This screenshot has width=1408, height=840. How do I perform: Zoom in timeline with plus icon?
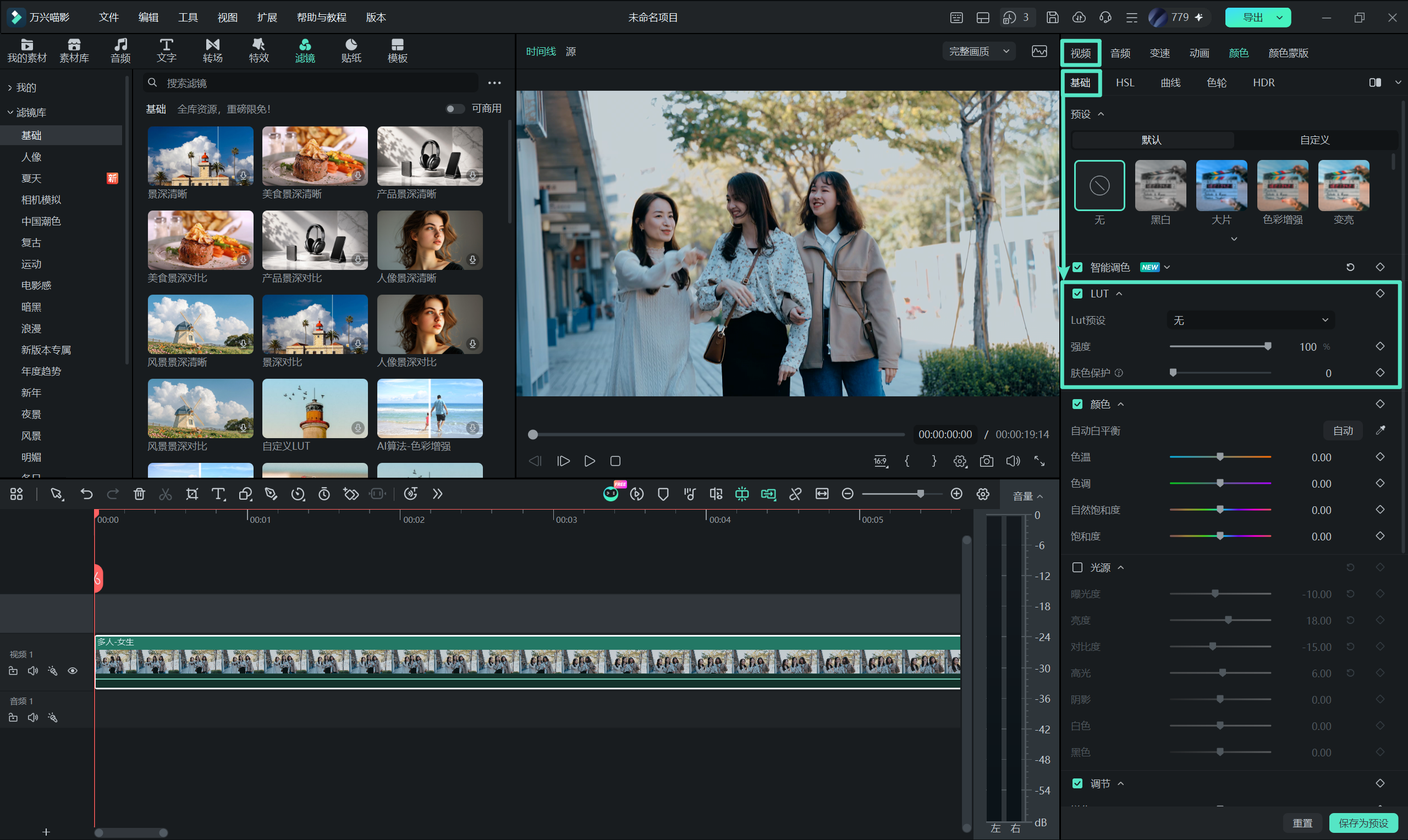coord(956,494)
